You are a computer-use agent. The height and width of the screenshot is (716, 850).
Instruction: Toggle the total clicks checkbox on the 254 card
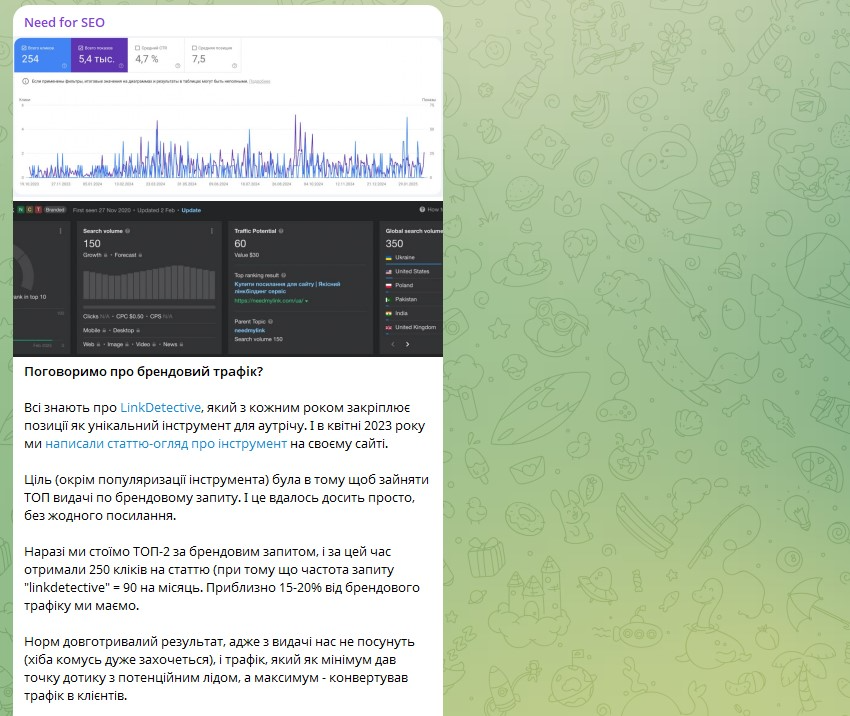[24, 48]
